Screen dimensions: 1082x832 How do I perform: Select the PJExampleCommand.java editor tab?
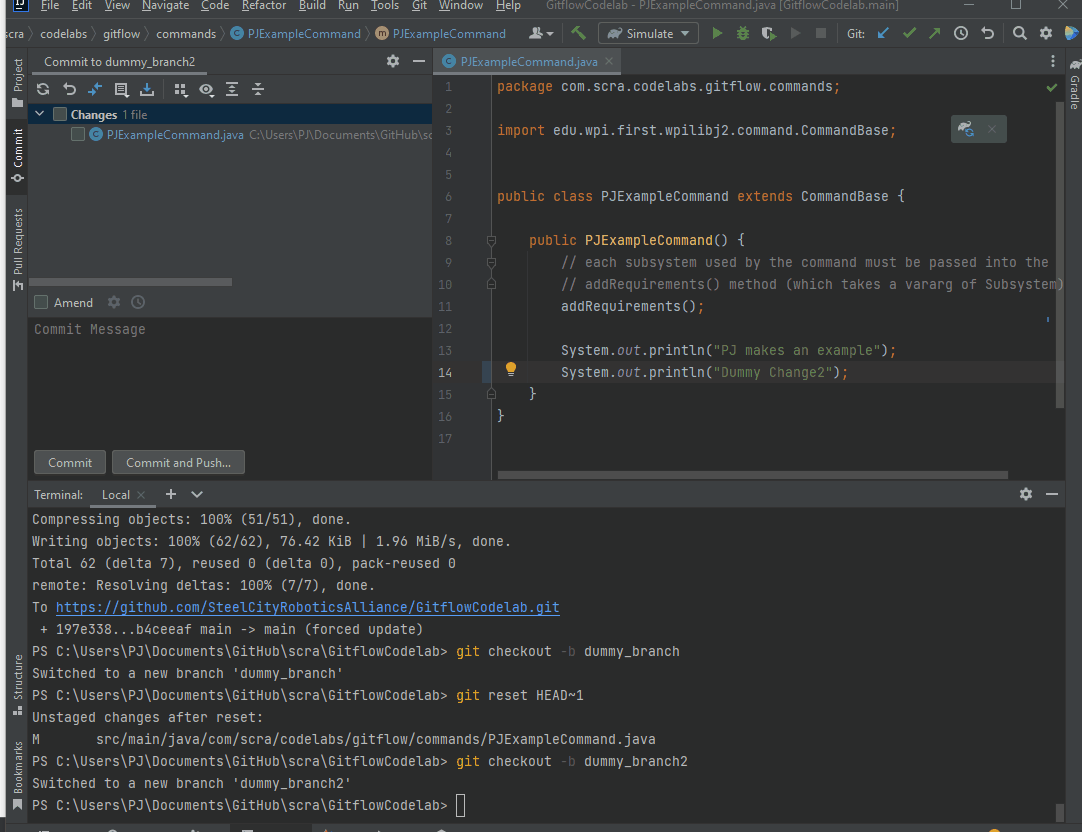coord(528,61)
